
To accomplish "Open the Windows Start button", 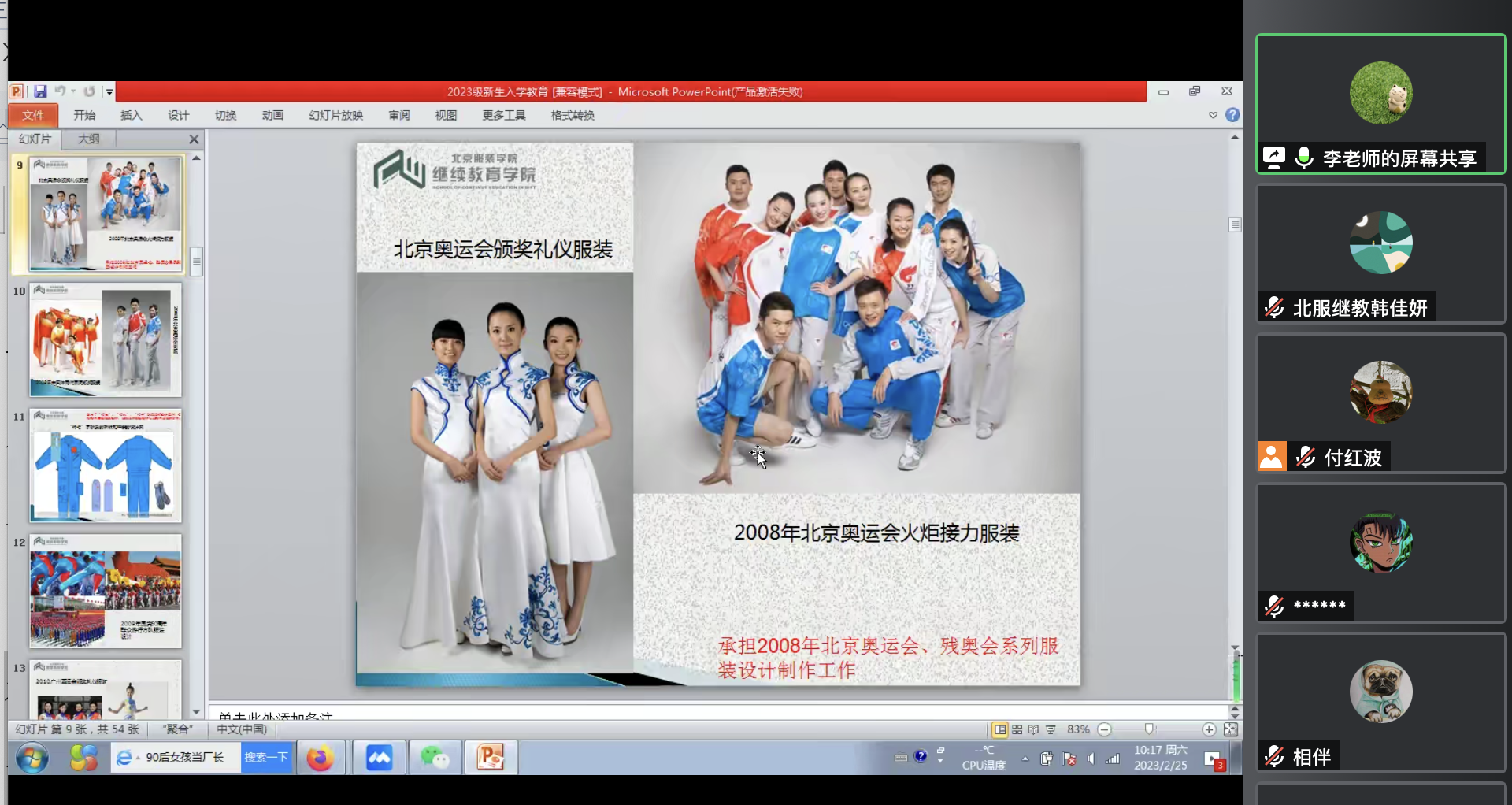I will (x=32, y=758).
